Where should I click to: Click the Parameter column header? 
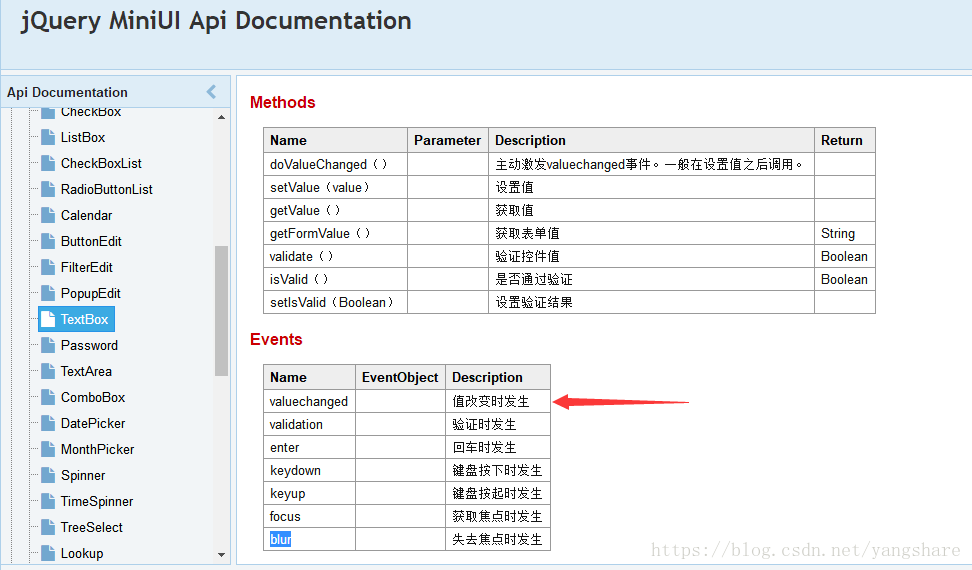448,140
